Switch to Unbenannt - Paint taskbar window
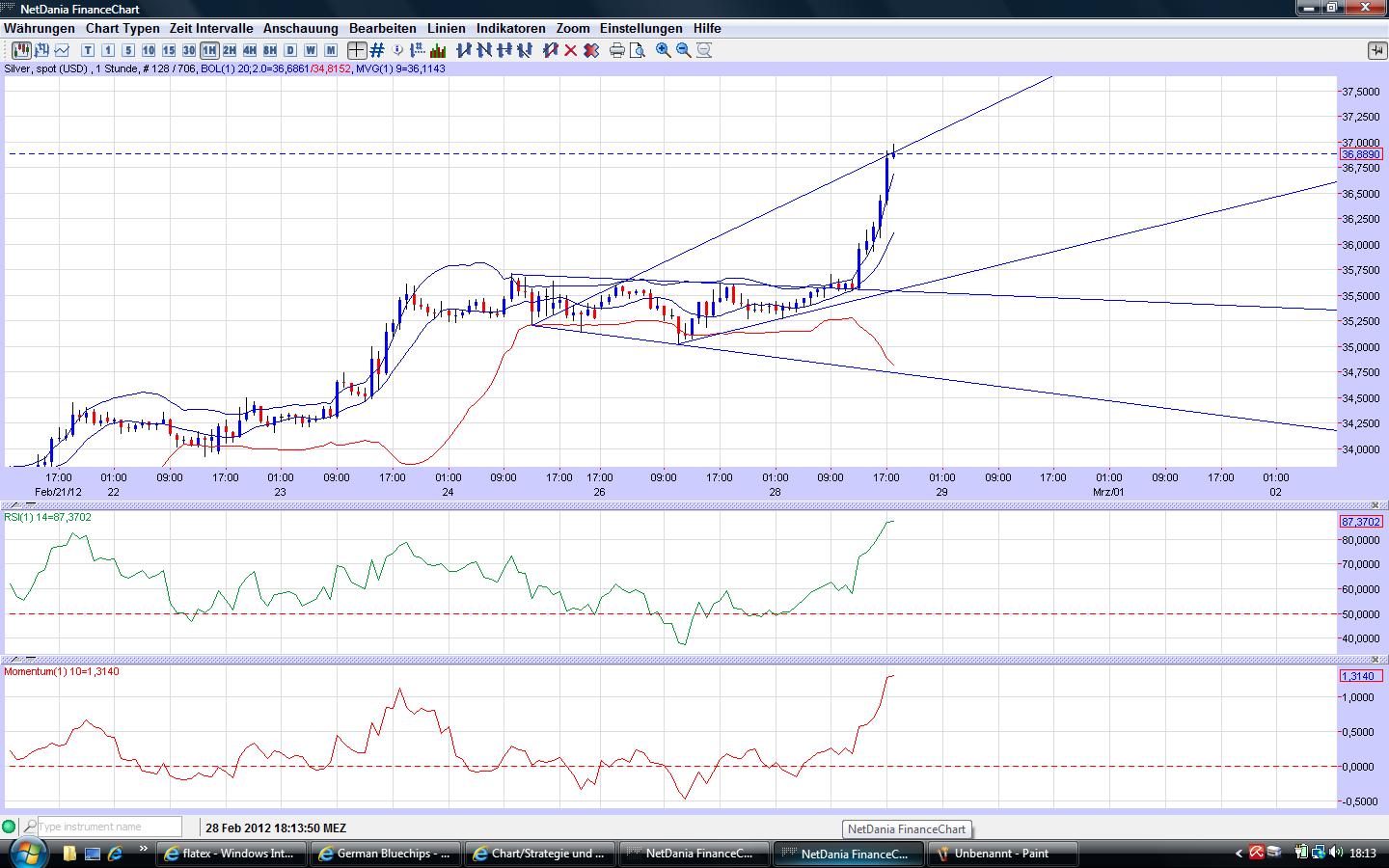Viewport: 1389px width, 868px height. [x=1003, y=854]
